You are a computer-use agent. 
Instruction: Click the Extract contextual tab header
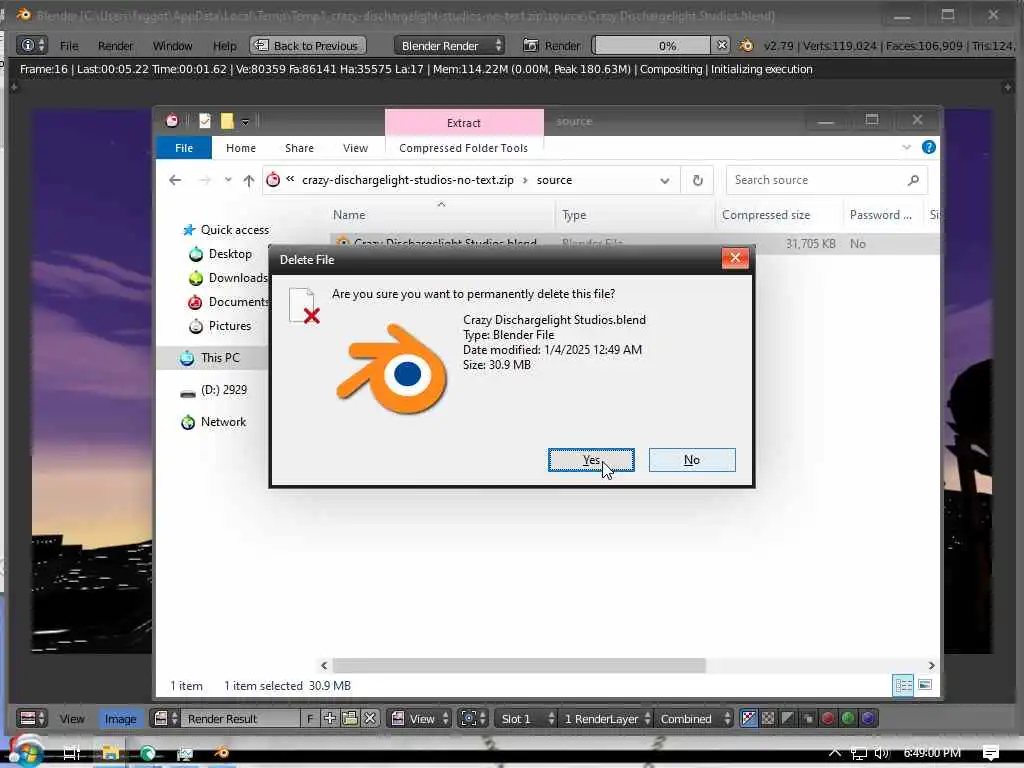pyautogui.click(x=464, y=123)
